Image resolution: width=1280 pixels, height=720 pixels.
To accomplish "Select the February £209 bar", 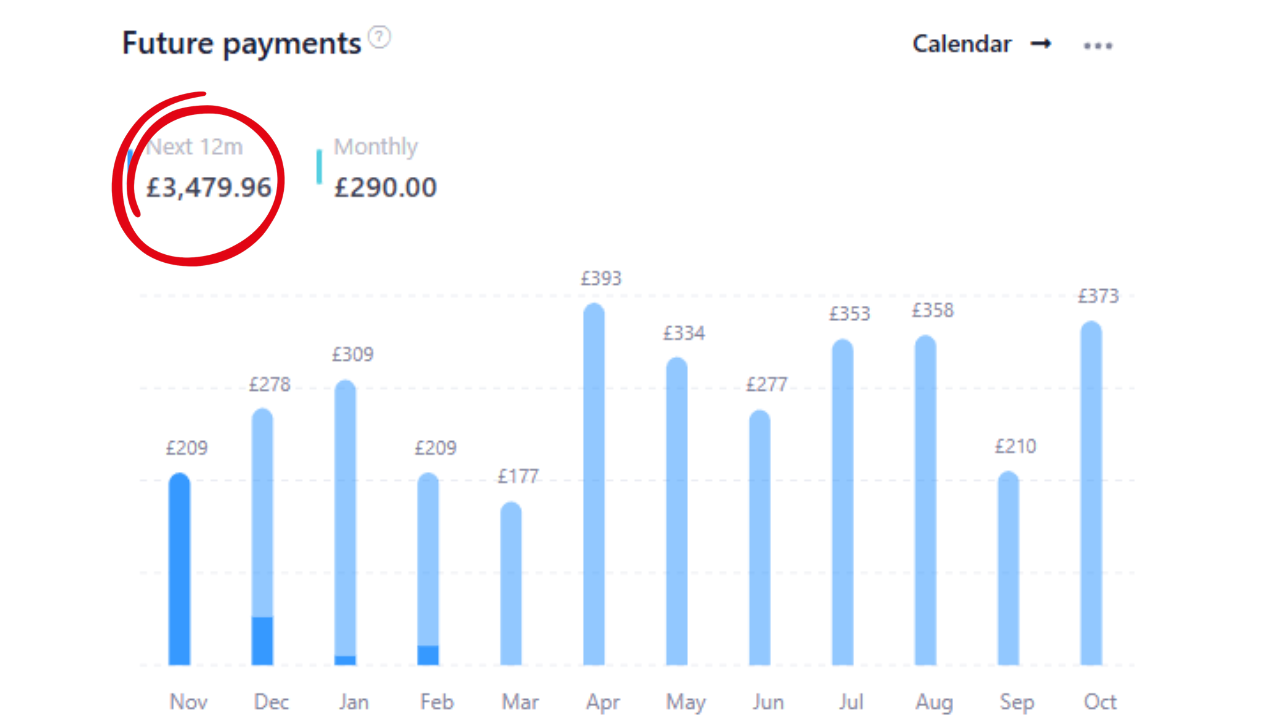I will tap(428, 570).
